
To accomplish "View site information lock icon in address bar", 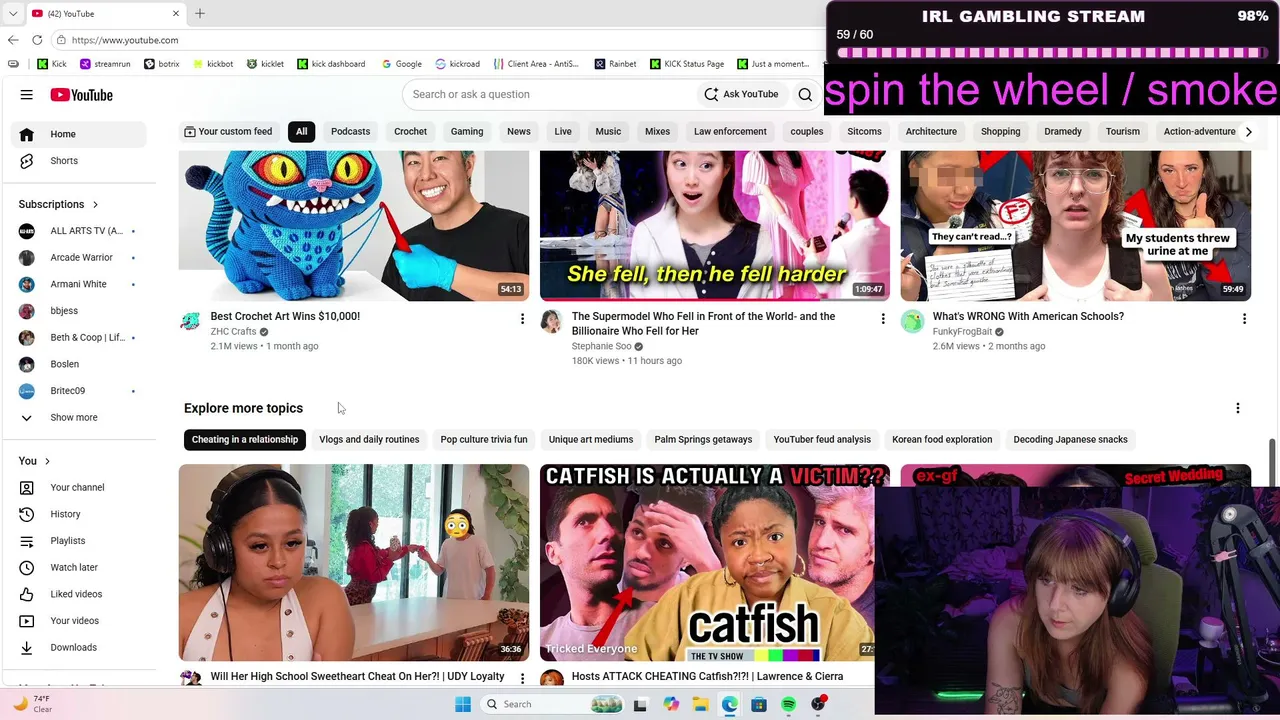I will (61, 40).
